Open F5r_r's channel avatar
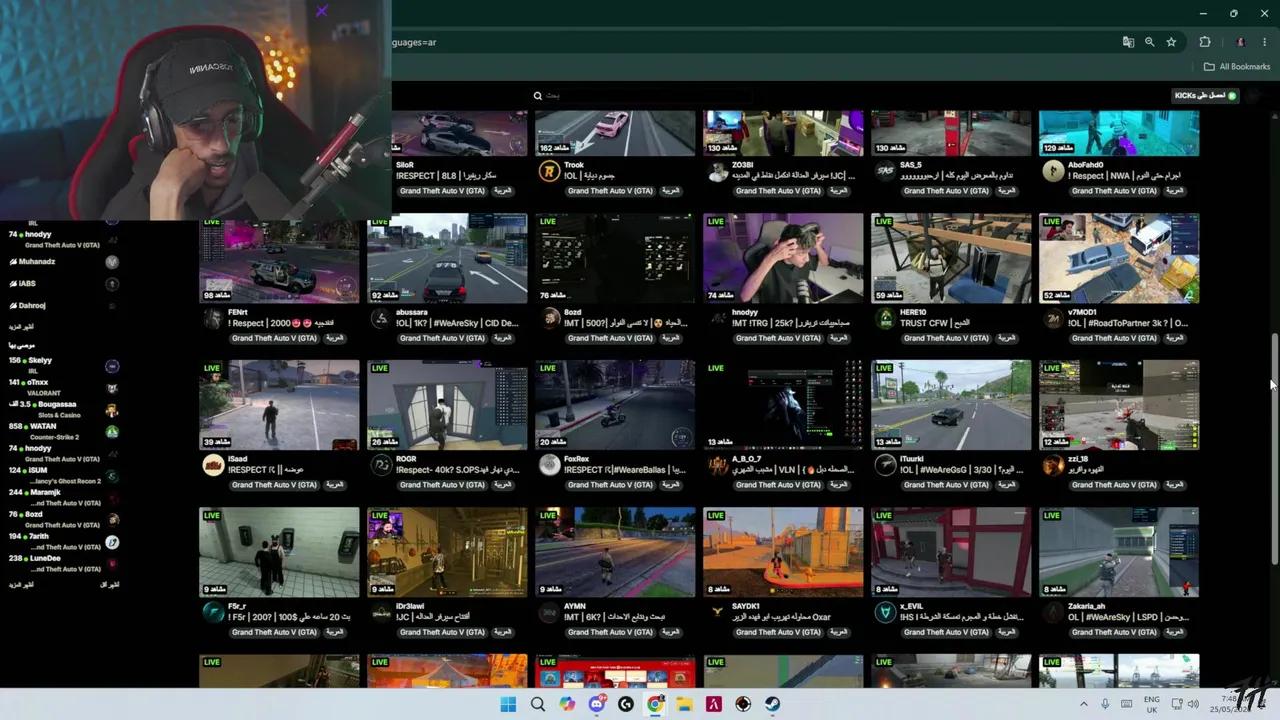The width and height of the screenshot is (1280, 720). click(213, 613)
